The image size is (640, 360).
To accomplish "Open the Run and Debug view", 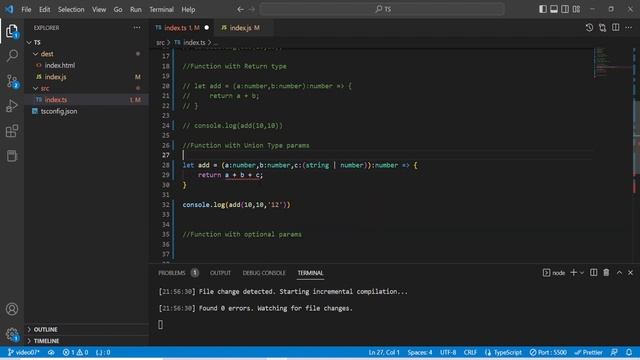I will 12,106.
